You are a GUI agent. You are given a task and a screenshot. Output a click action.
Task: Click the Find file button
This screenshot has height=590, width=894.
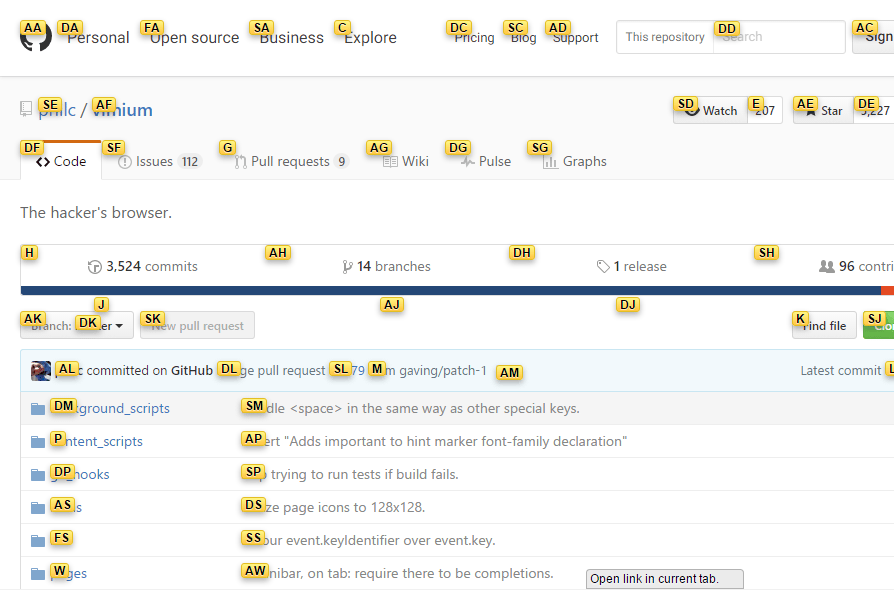(824, 325)
